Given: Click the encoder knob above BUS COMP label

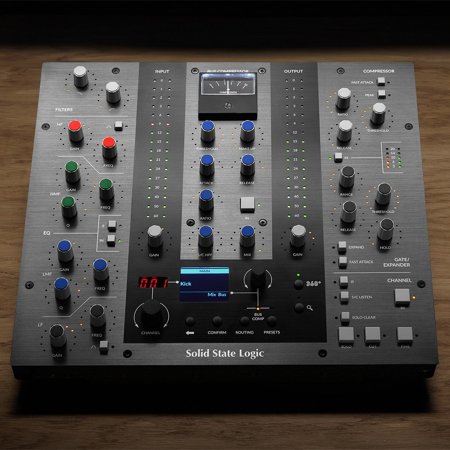Looking at the screenshot, I should coord(258,279).
